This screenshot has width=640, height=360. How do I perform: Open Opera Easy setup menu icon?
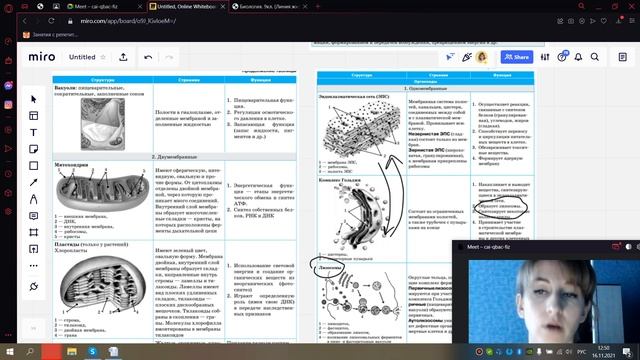point(632,21)
